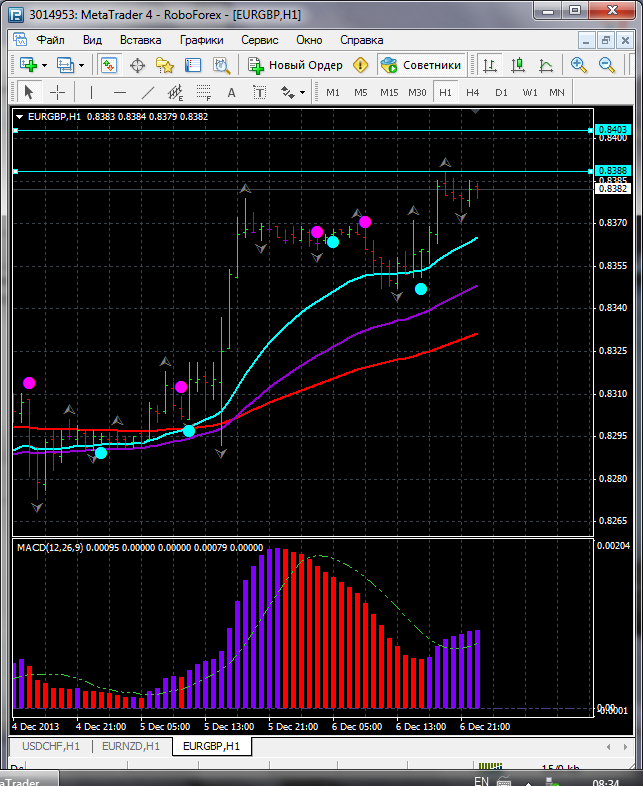This screenshot has width=643, height=786.
Task: Open the Navigator window icon
Action: pos(165,65)
